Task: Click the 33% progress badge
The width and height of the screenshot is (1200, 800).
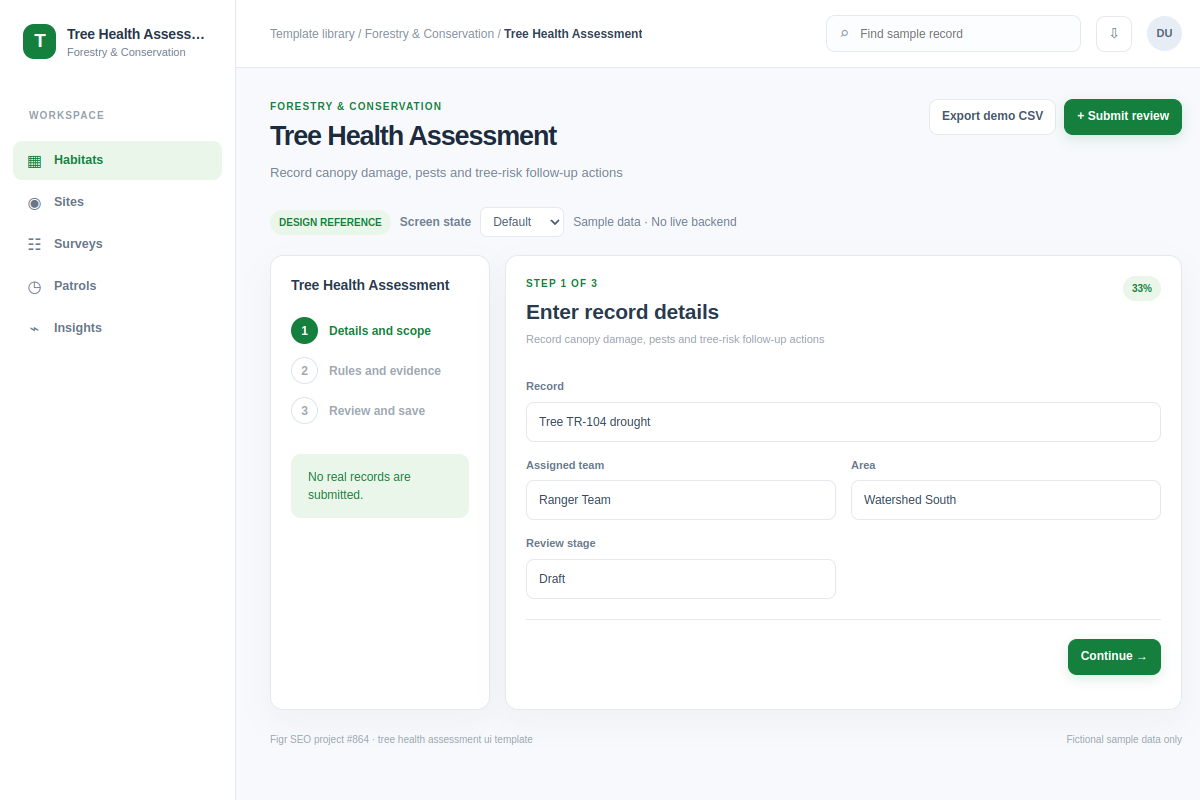Action: point(1142,288)
